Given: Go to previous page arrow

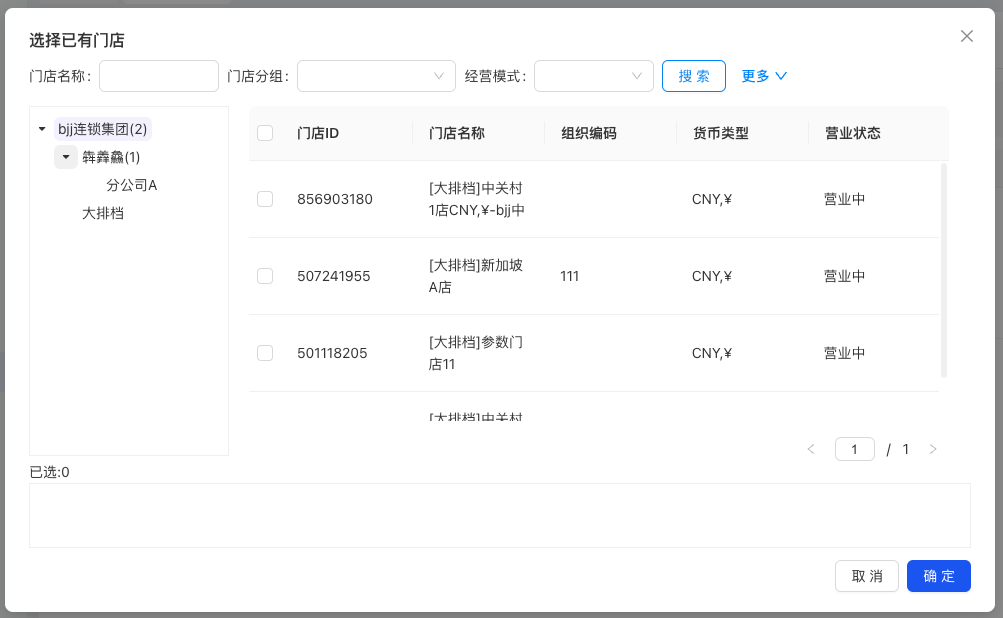Looking at the screenshot, I should tap(811, 449).
